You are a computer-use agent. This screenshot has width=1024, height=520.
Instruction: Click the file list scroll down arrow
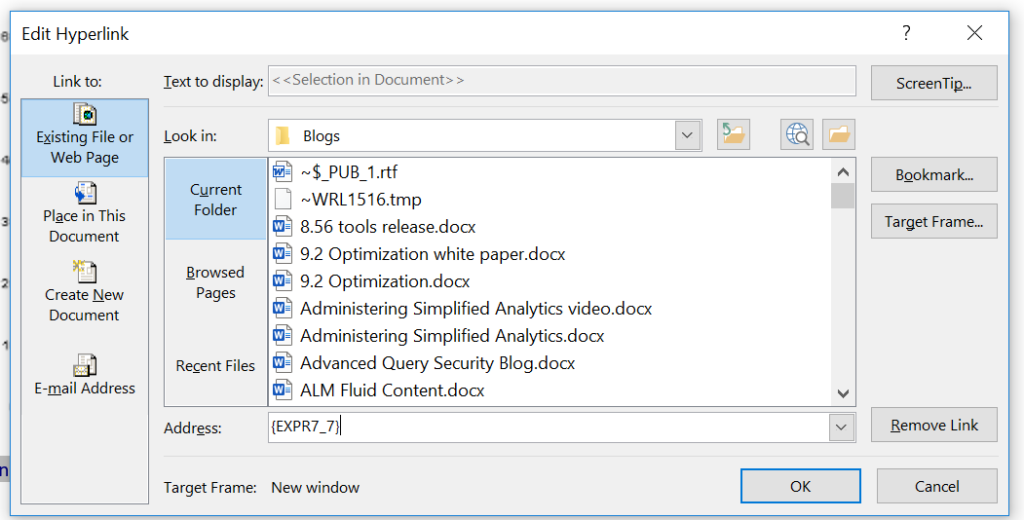tap(843, 393)
